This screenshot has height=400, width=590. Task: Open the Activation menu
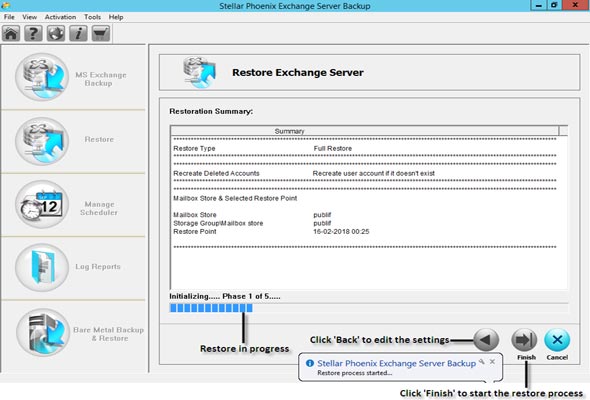[60, 17]
